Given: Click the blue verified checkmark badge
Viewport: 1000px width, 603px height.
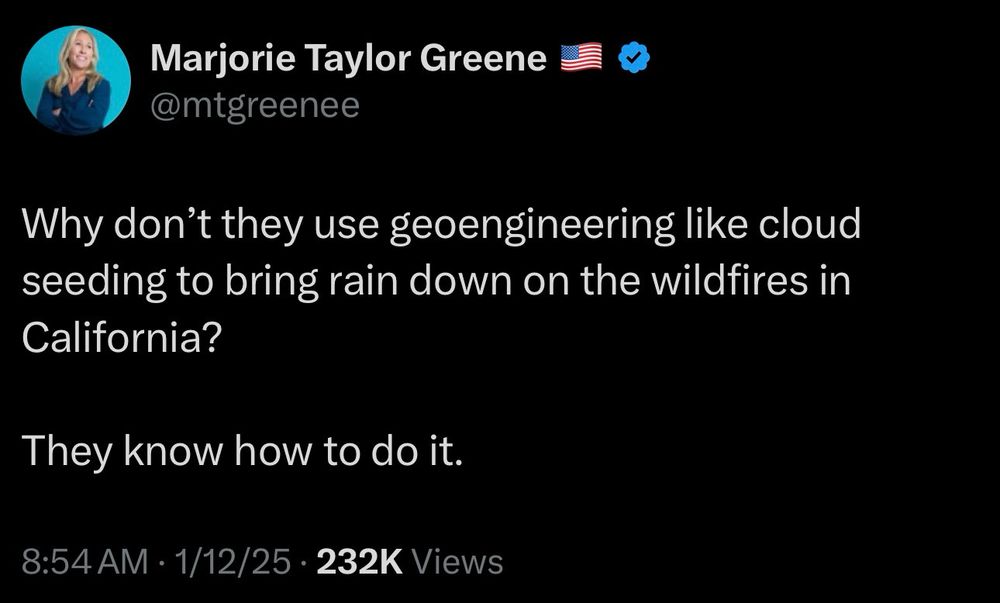Looking at the screenshot, I should [634, 59].
